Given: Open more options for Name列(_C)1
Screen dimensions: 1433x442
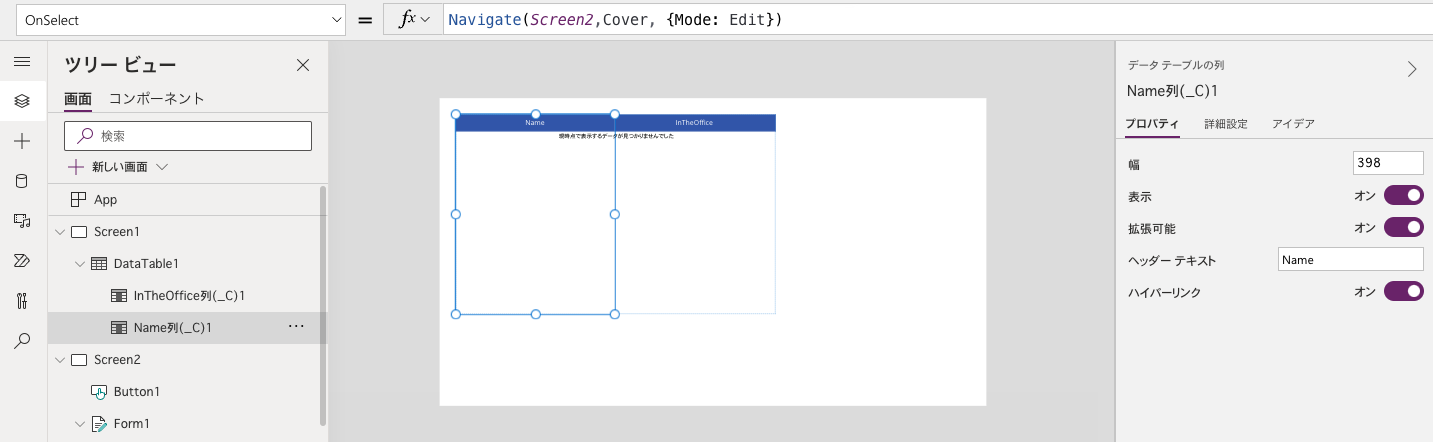Looking at the screenshot, I should pyautogui.click(x=296, y=327).
